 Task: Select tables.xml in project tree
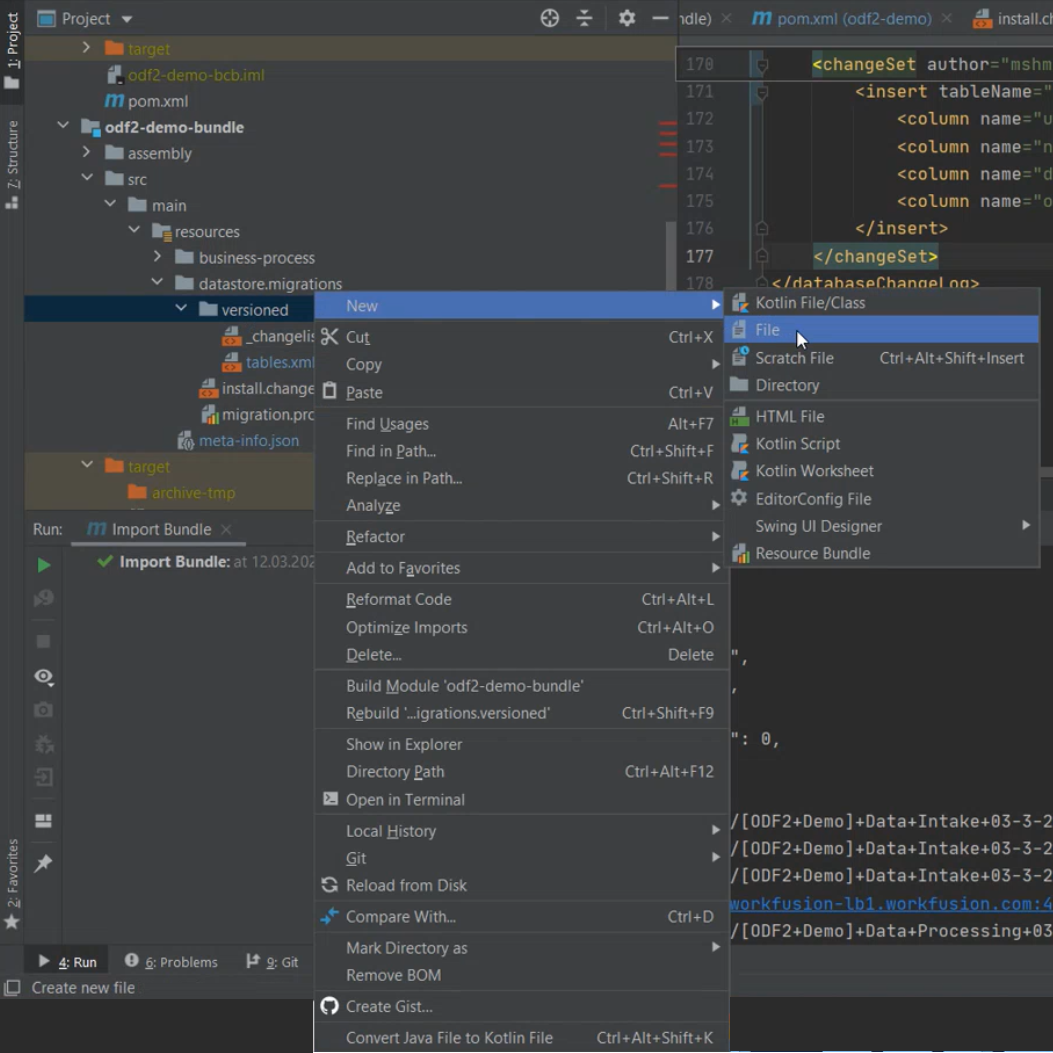pyautogui.click(x=268, y=362)
